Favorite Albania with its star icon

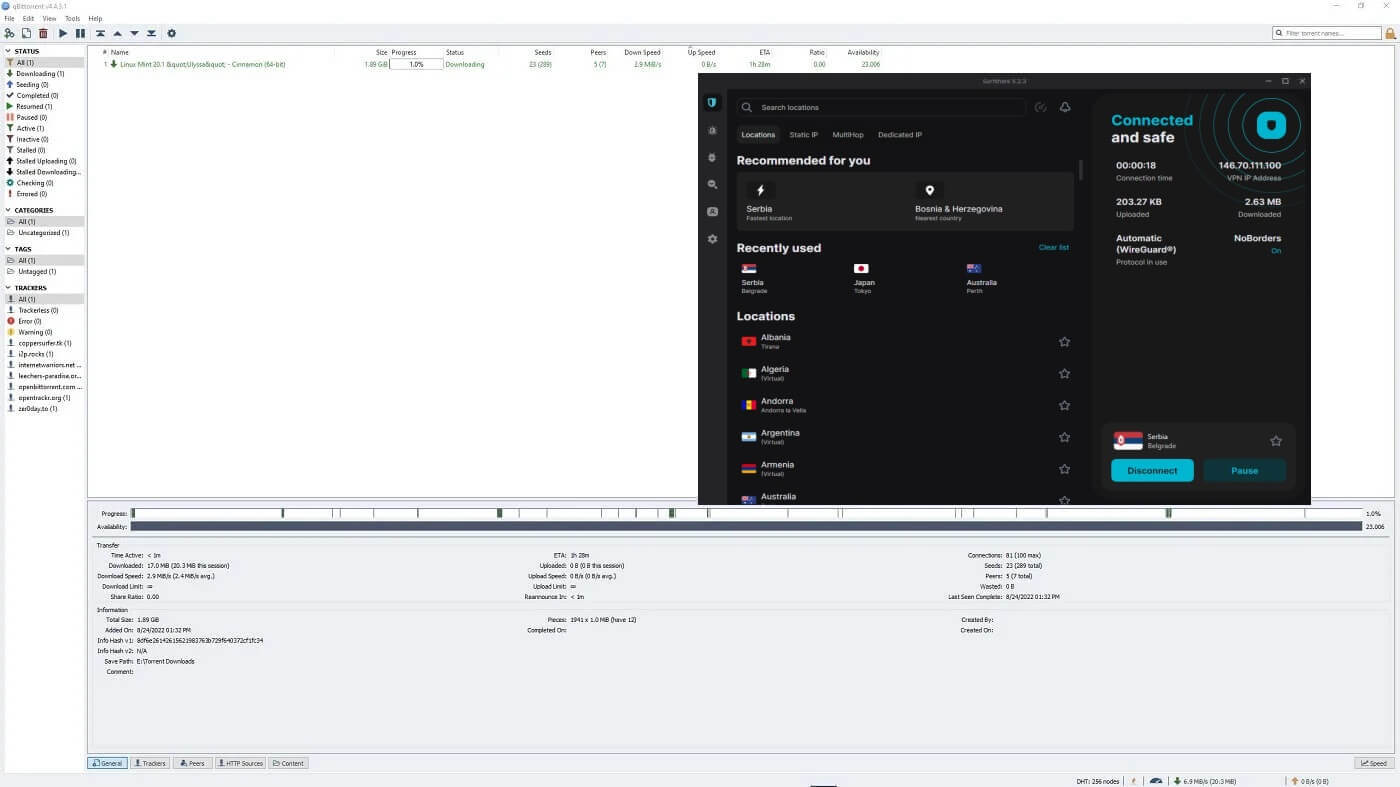[1064, 341]
